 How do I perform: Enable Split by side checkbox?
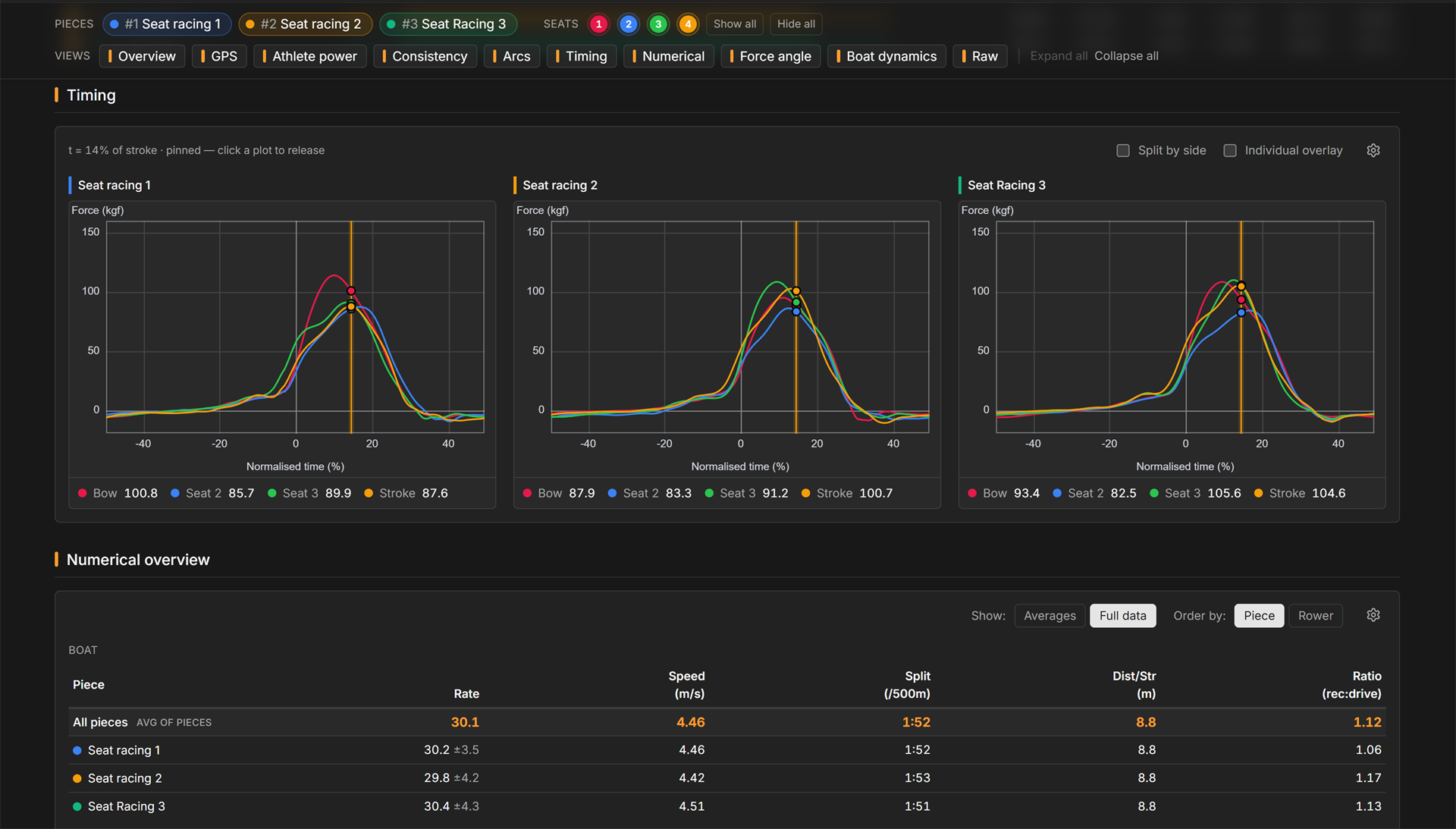[1123, 150]
